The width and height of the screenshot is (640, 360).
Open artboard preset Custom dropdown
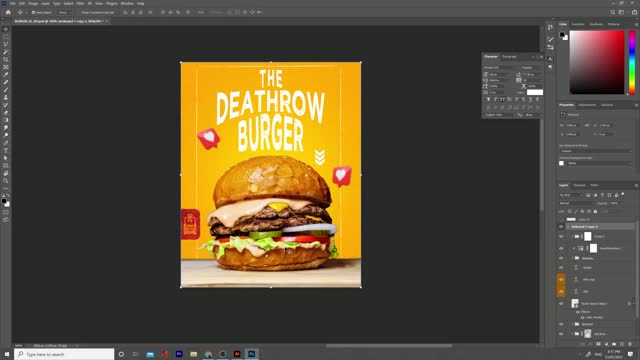[596, 151]
